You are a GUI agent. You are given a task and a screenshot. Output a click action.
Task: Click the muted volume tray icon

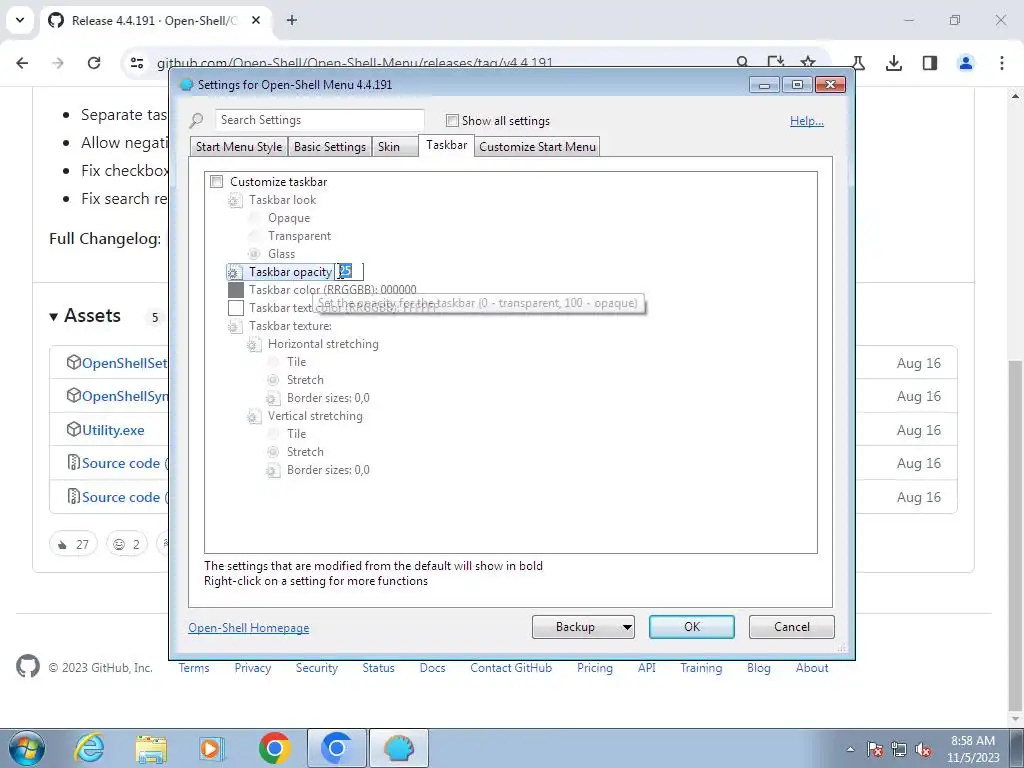pos(923,750)
